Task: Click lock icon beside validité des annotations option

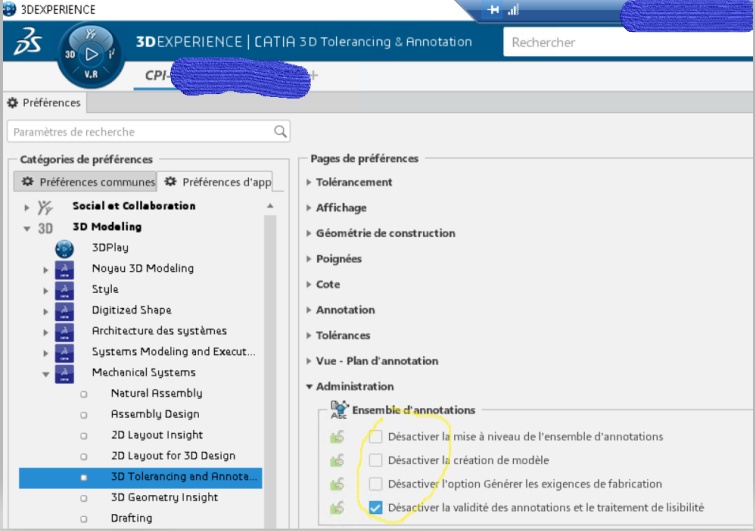Action: pos(337,507)
